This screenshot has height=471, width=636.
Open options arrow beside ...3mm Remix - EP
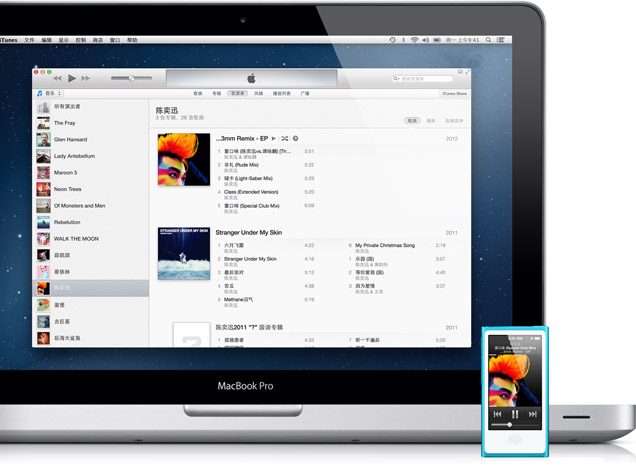pyautogui.click(x=296, y=139)
